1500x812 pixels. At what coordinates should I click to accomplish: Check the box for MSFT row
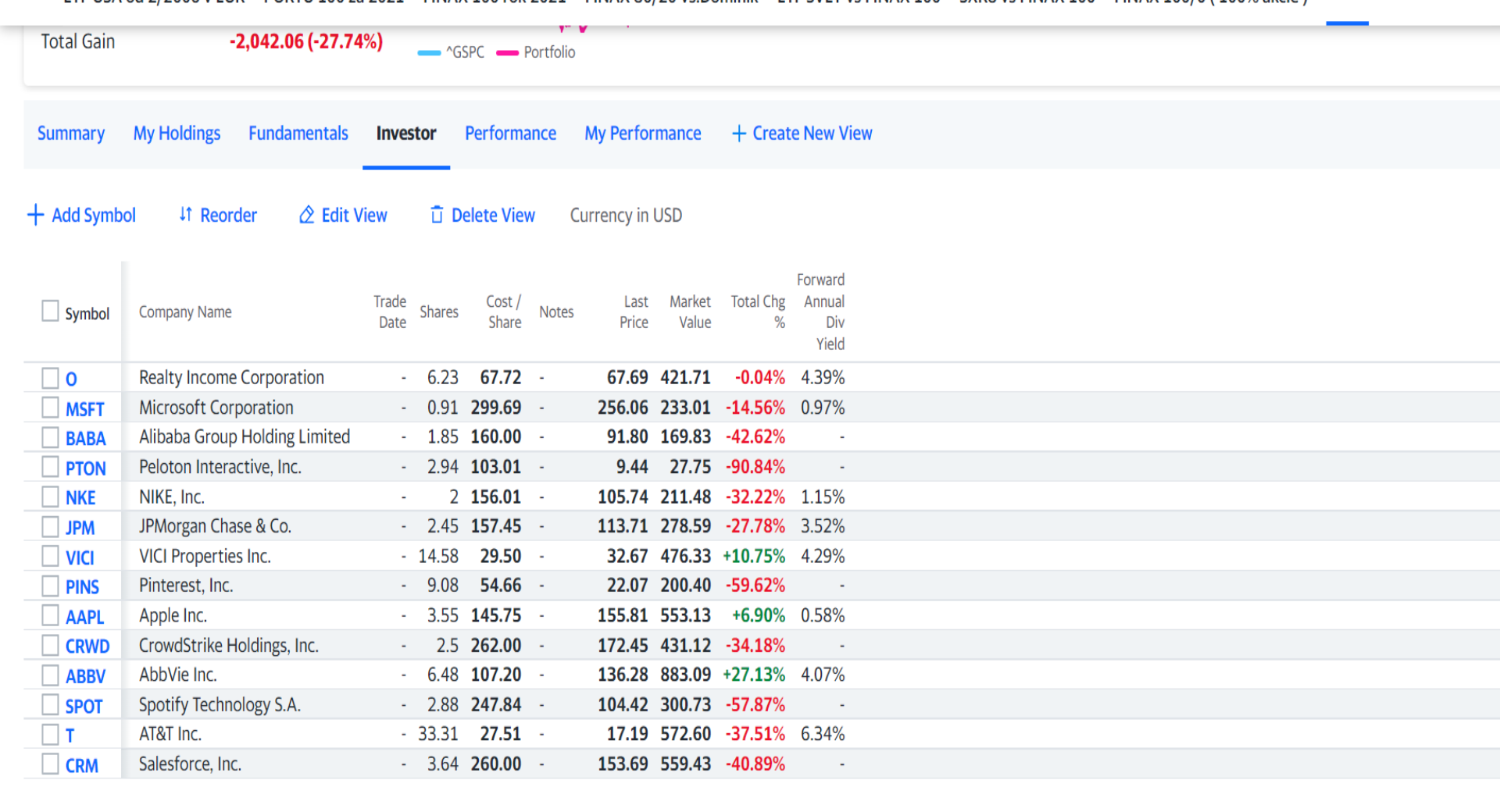click(50, 408)
